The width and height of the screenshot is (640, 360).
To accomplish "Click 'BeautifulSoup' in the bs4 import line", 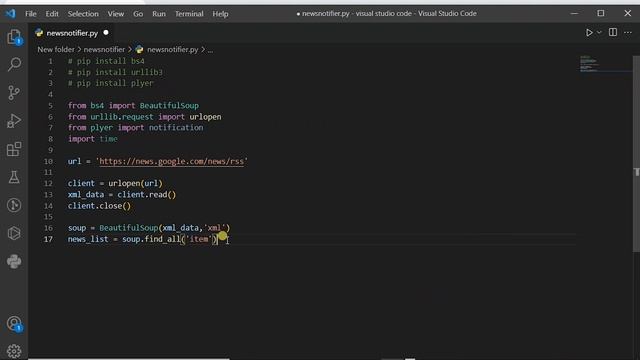I will click(169, 106).
